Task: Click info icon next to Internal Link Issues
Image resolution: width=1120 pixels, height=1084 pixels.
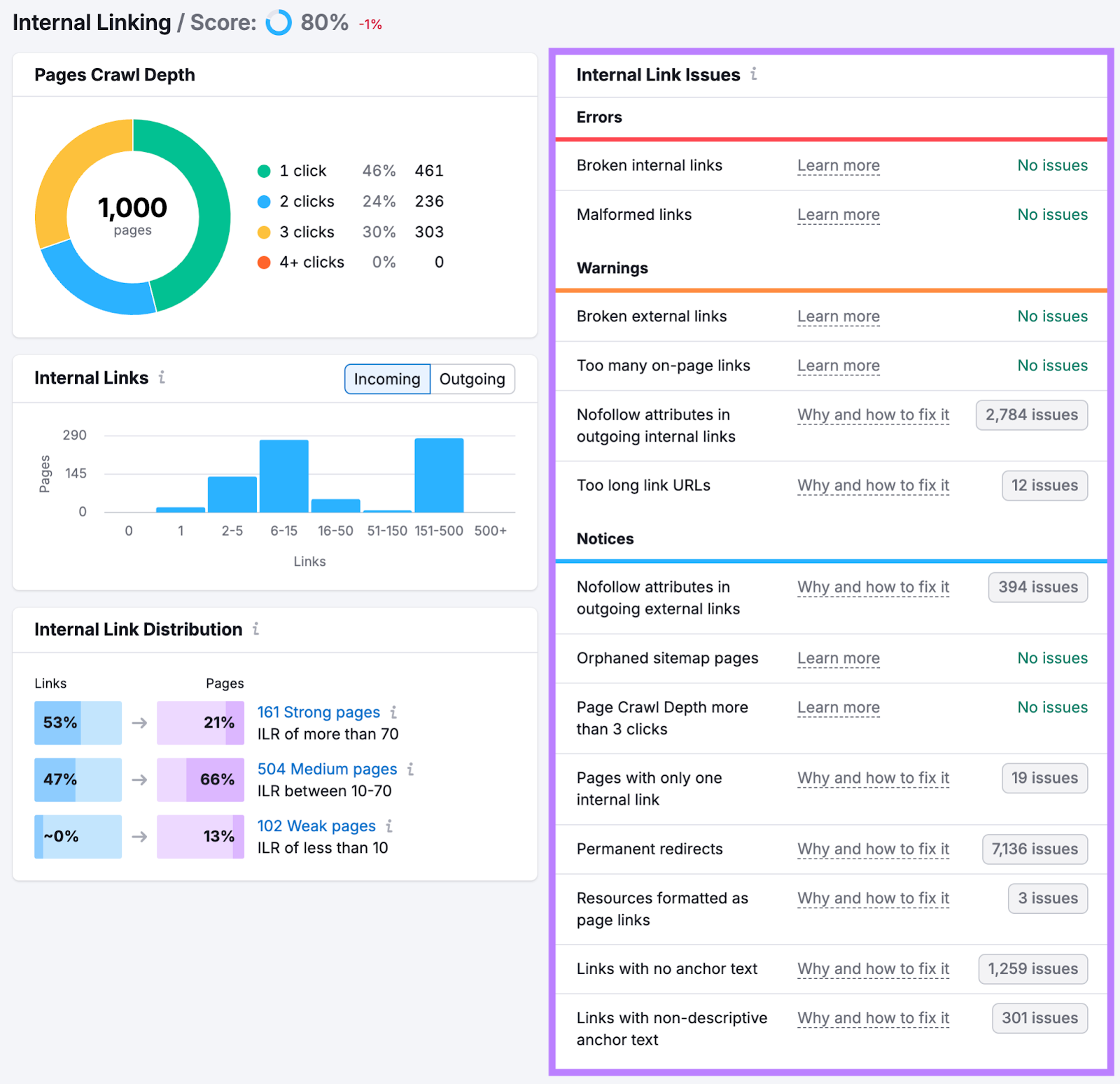Action: click(x=753, y=74)
